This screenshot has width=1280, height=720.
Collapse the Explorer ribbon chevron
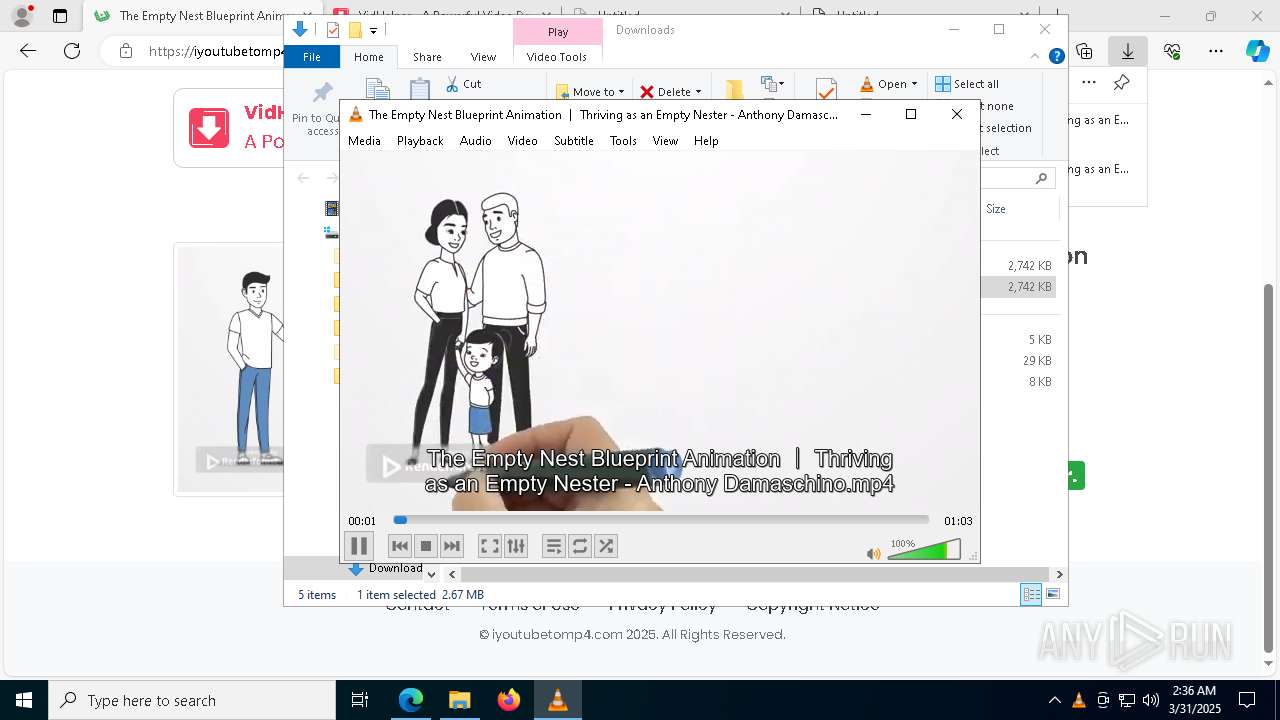[1035, 57]
